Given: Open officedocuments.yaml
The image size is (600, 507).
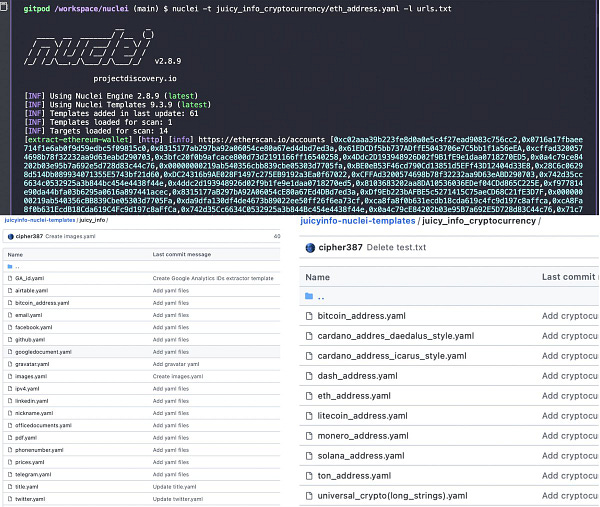Looking at the screenshot, I should click(x=43, y=425).
